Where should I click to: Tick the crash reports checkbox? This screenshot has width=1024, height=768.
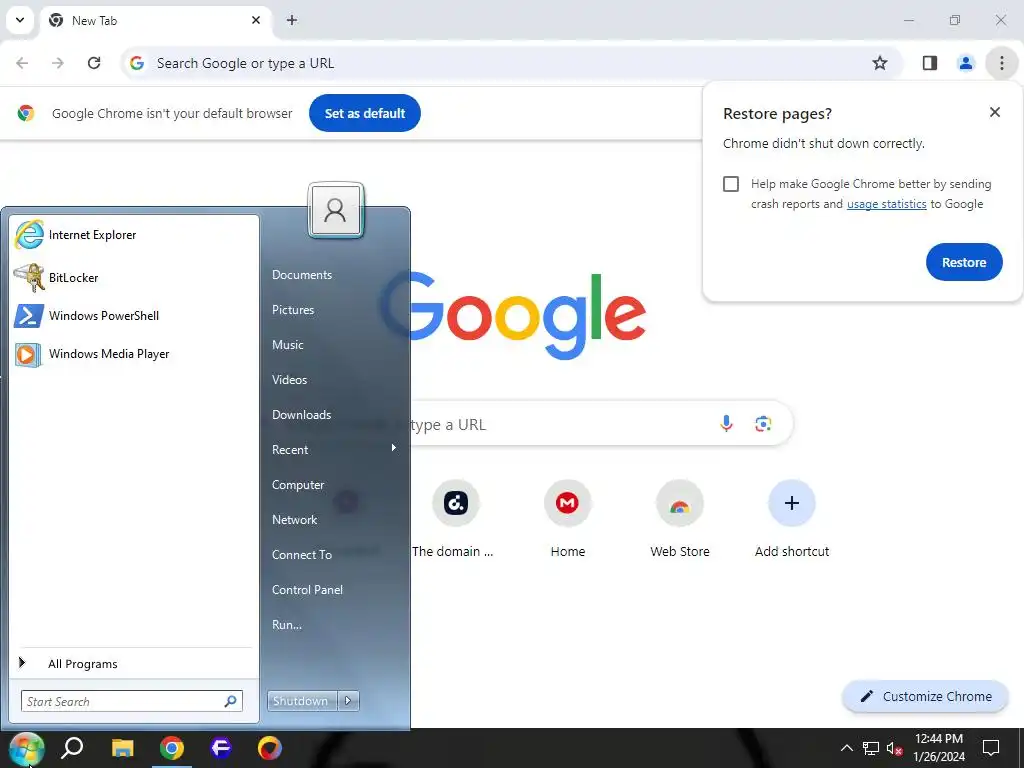pos(731,184)
